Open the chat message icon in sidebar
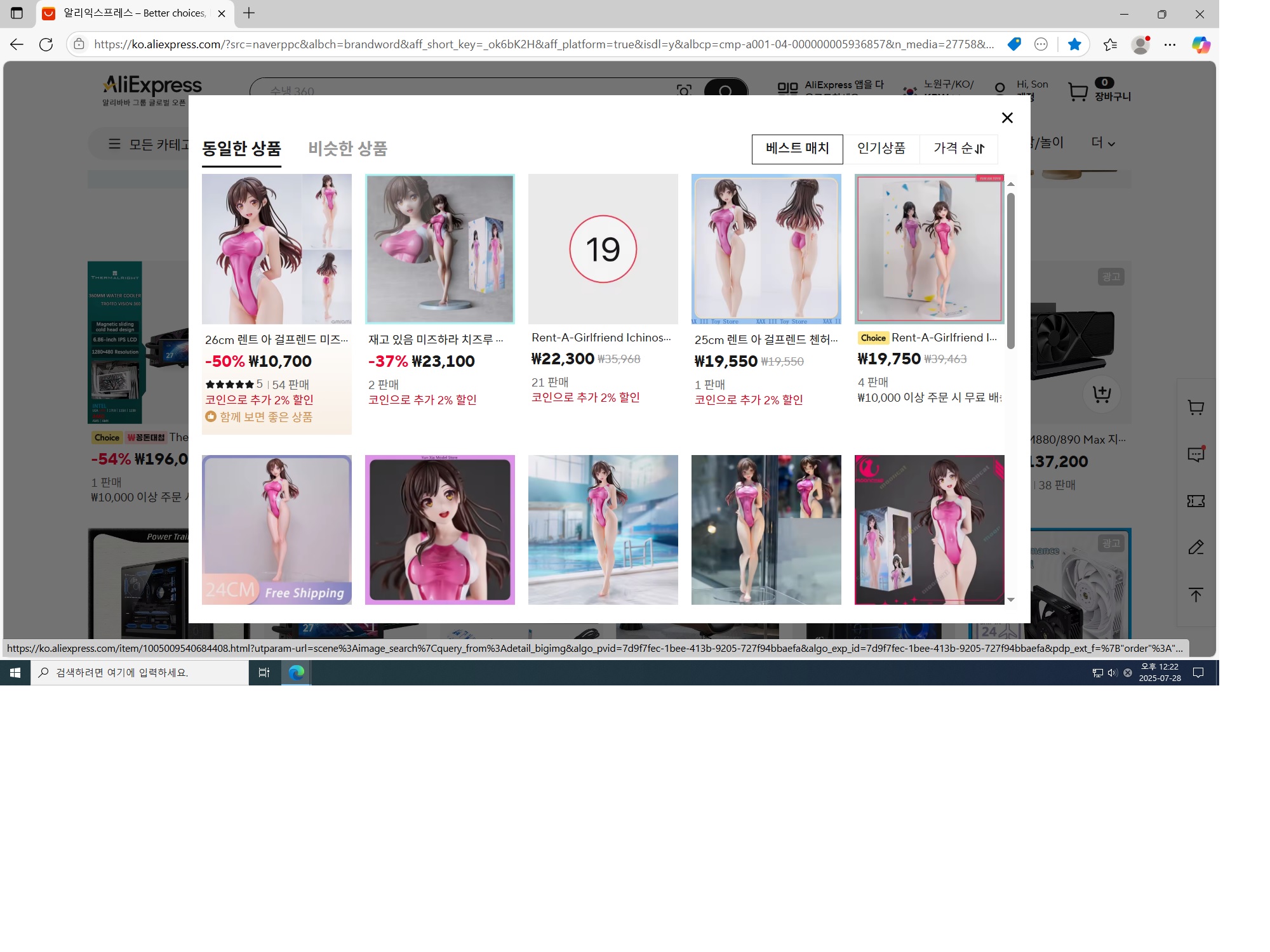Screen dimensions: 1270x952 point(1196,454)
